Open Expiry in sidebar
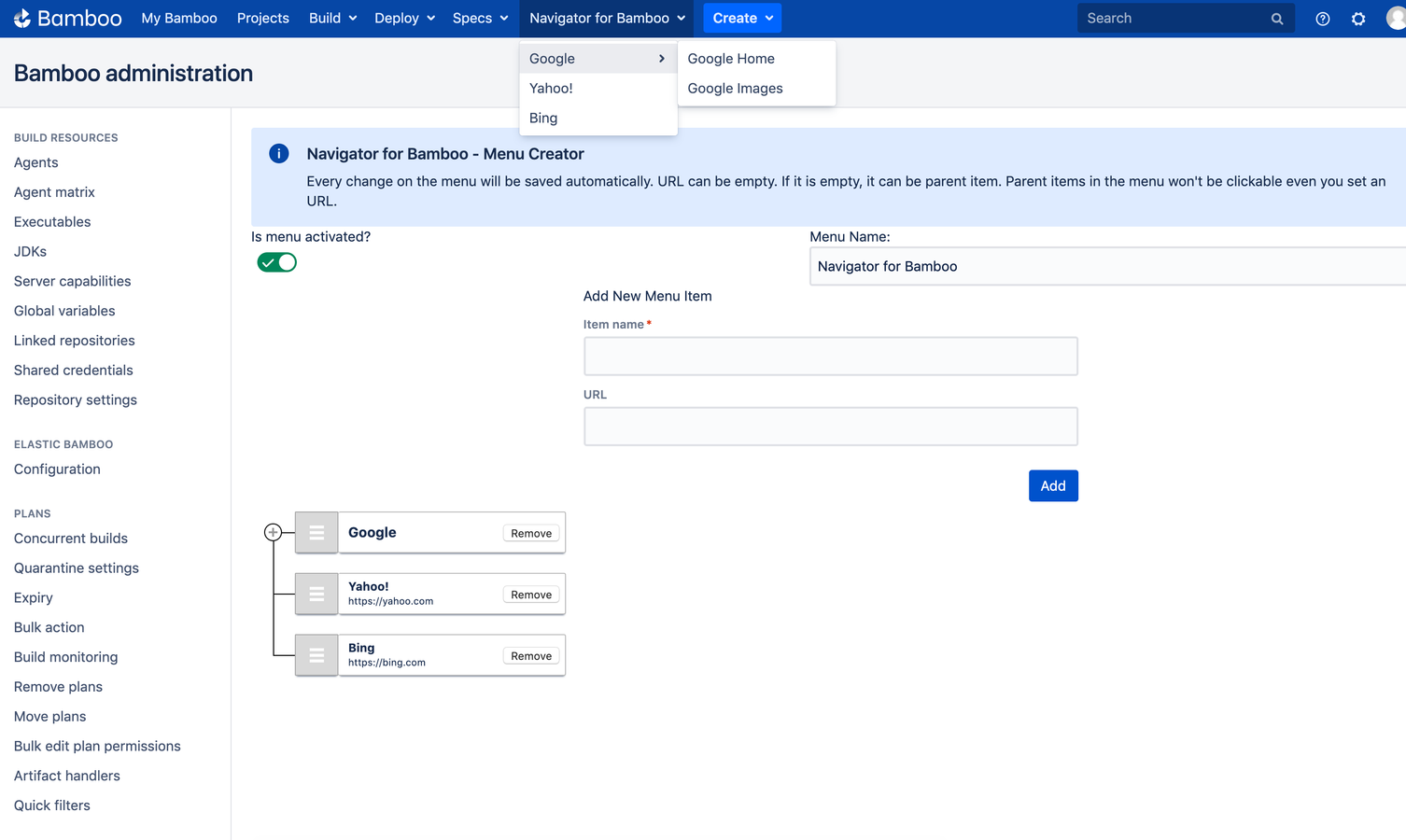Viewport: 1406px width, 840px height. (x=34, y=598)
